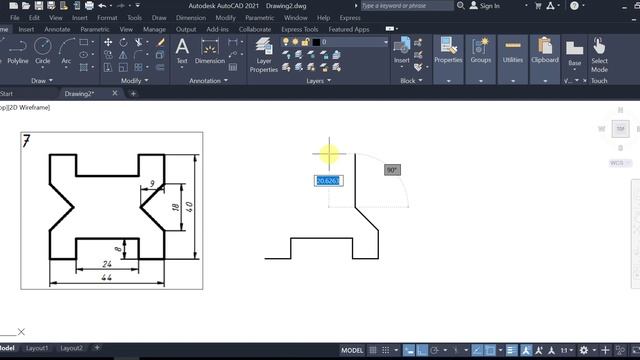Toggle ortho mode in status bar
This screenshot has height=360, width=640.
422,350
